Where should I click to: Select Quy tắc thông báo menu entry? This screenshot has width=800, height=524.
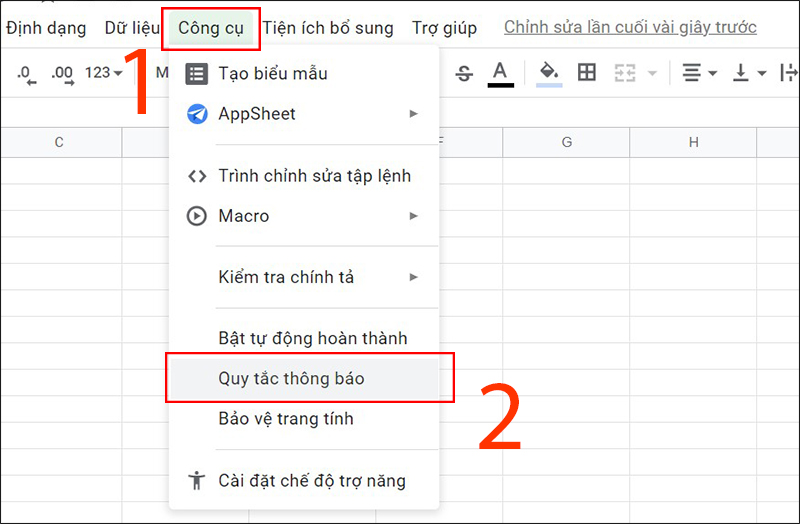(291, 378)
